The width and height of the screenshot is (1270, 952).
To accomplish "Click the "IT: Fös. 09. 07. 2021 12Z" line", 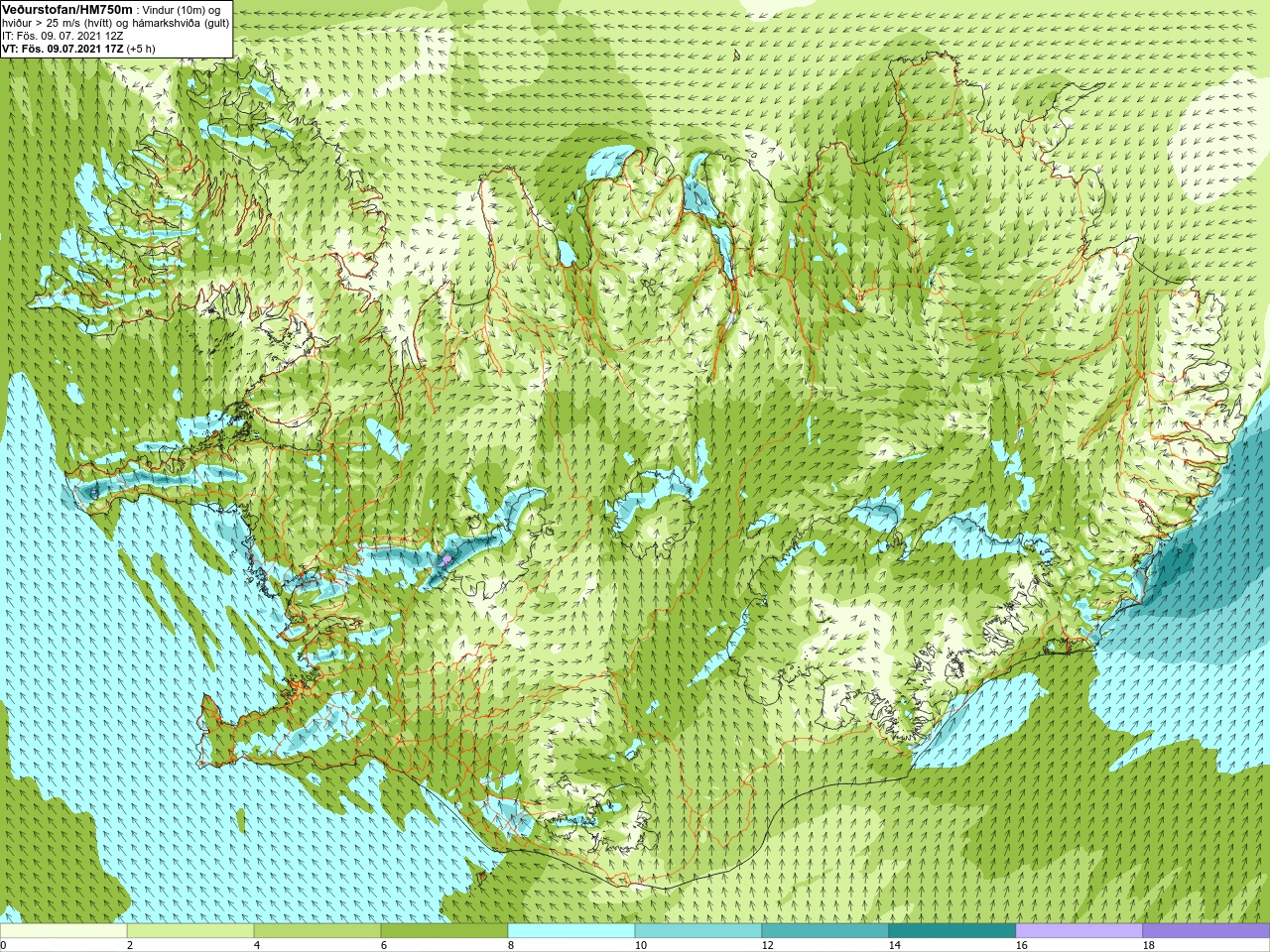I will point(63,36).
